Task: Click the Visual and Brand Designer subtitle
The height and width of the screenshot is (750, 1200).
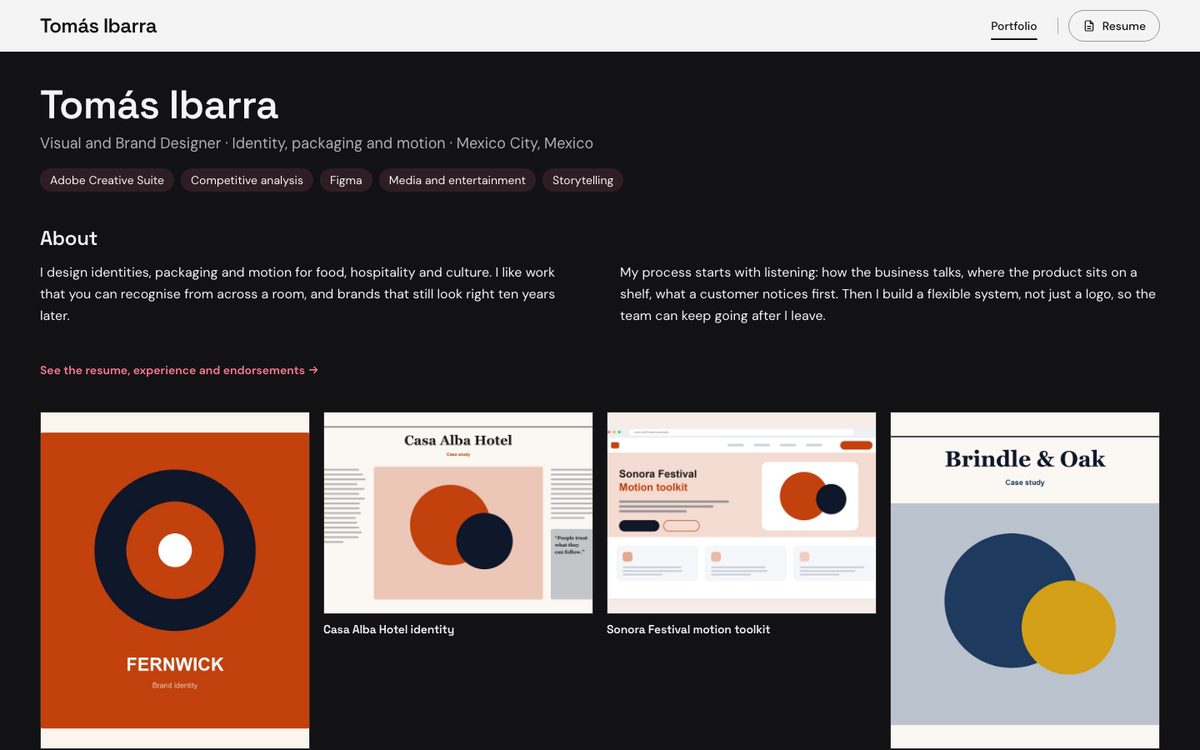Action: (x=316, y=143)
